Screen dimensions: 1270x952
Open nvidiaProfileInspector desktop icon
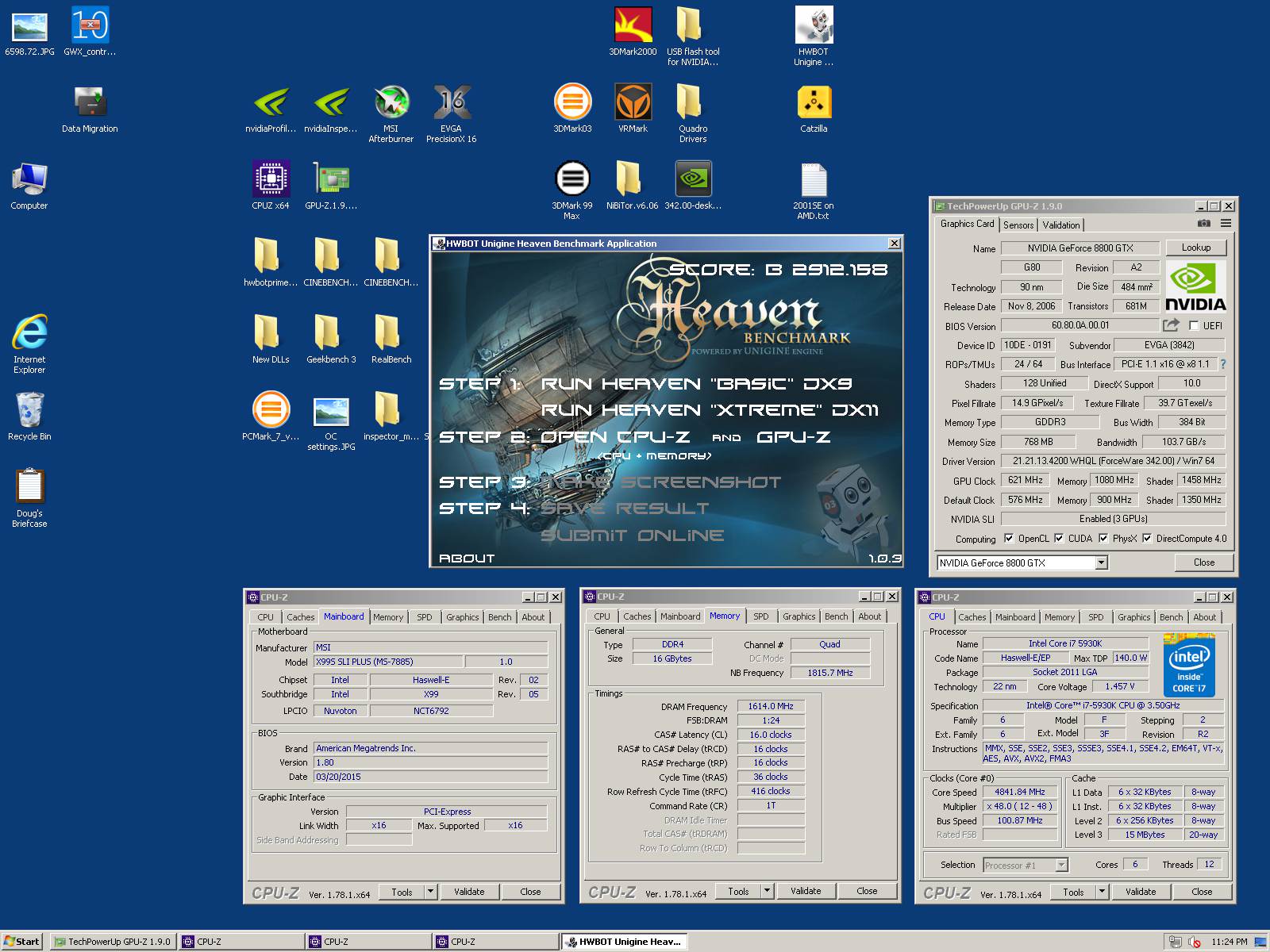[271, 109]
